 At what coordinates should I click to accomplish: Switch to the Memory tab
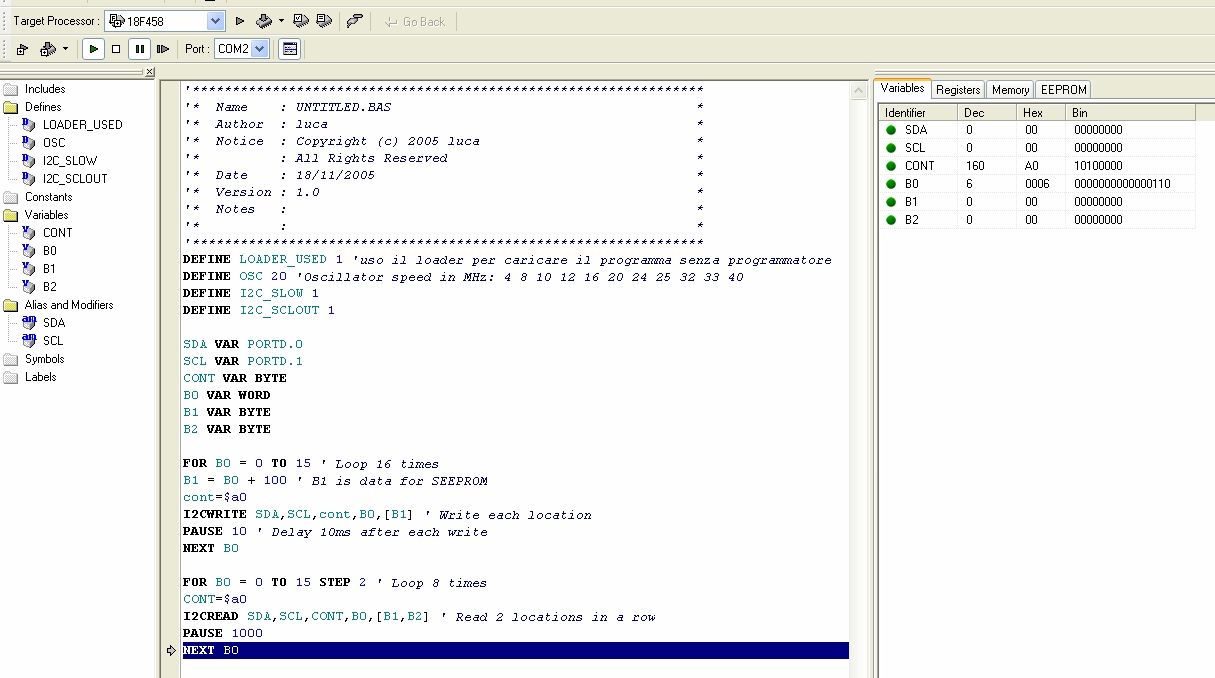(x=1010, y=90)
